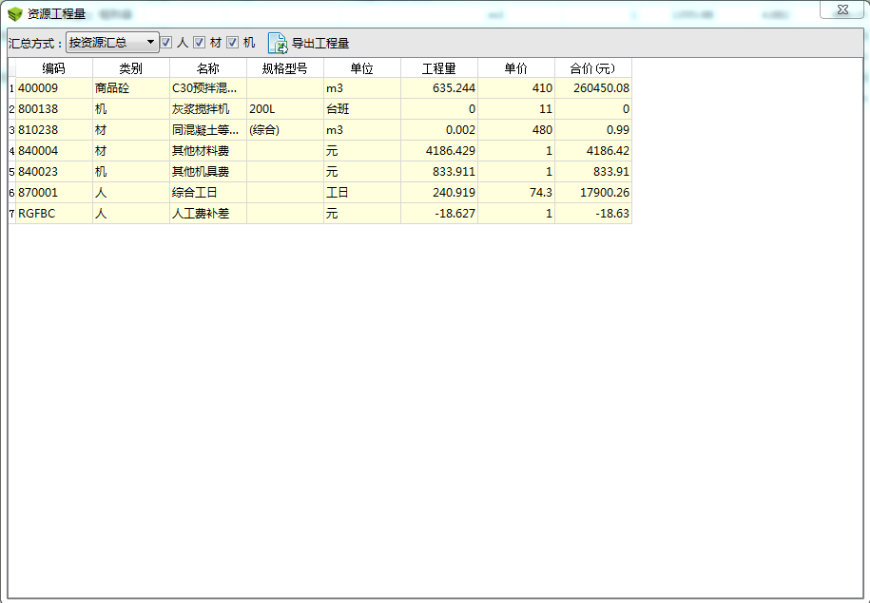Image resolution: width=870 pixels, height=603 pixels.
Task: Select code cell 840023
Action: point(54,172)
